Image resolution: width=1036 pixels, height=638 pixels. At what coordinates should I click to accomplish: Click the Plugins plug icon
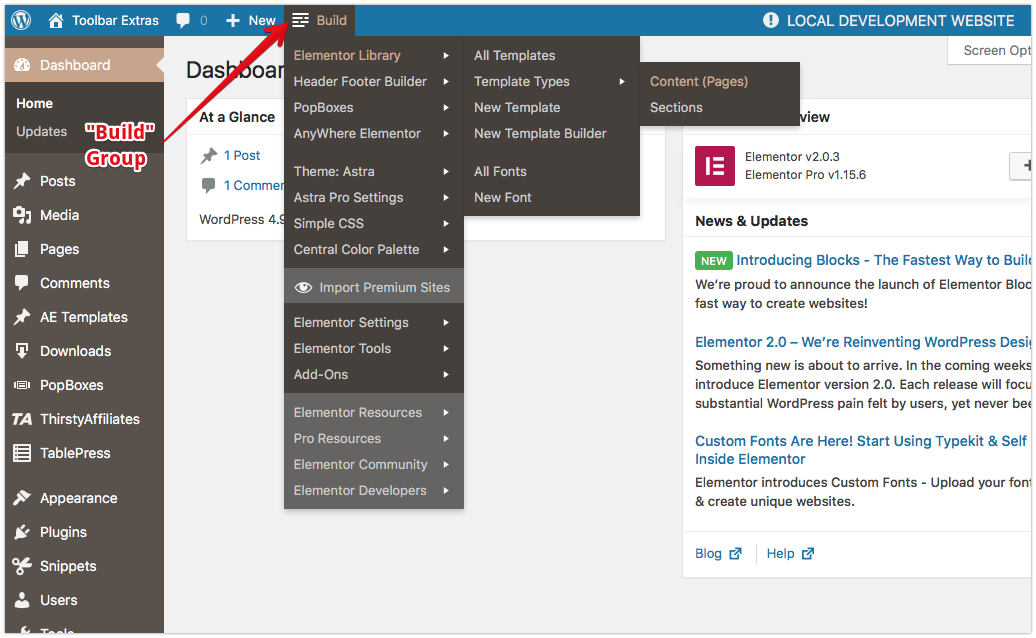coord(22,532)
